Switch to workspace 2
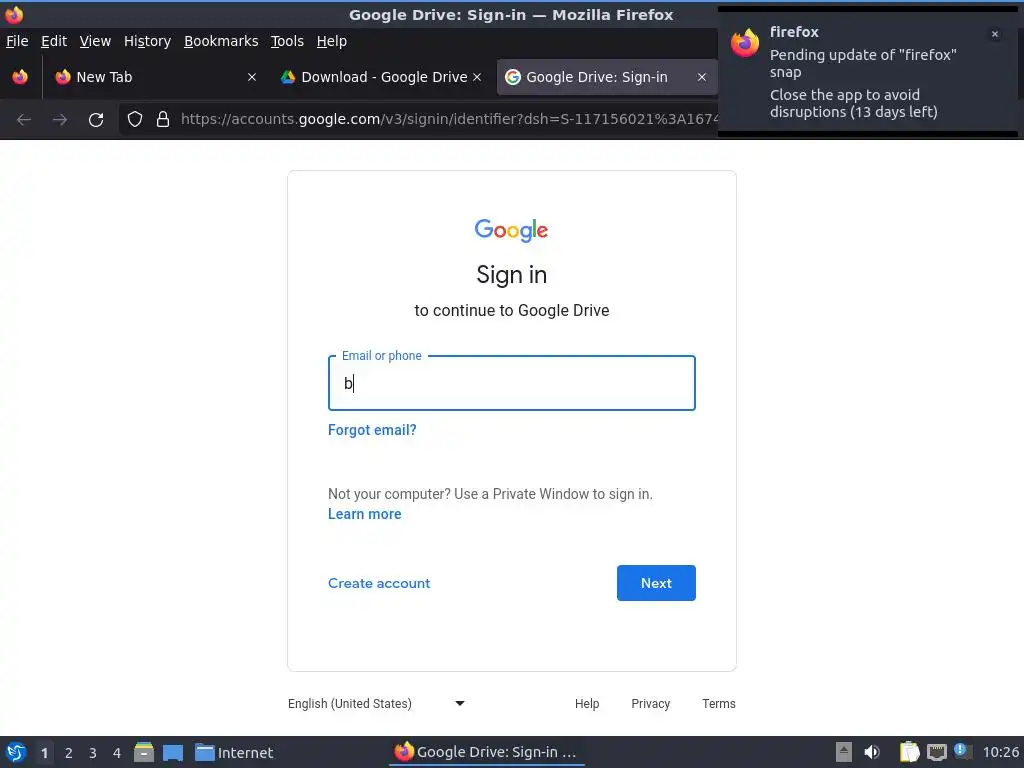Image resolution: width=1024 pixels, height=768 pixels. [69, 753]
